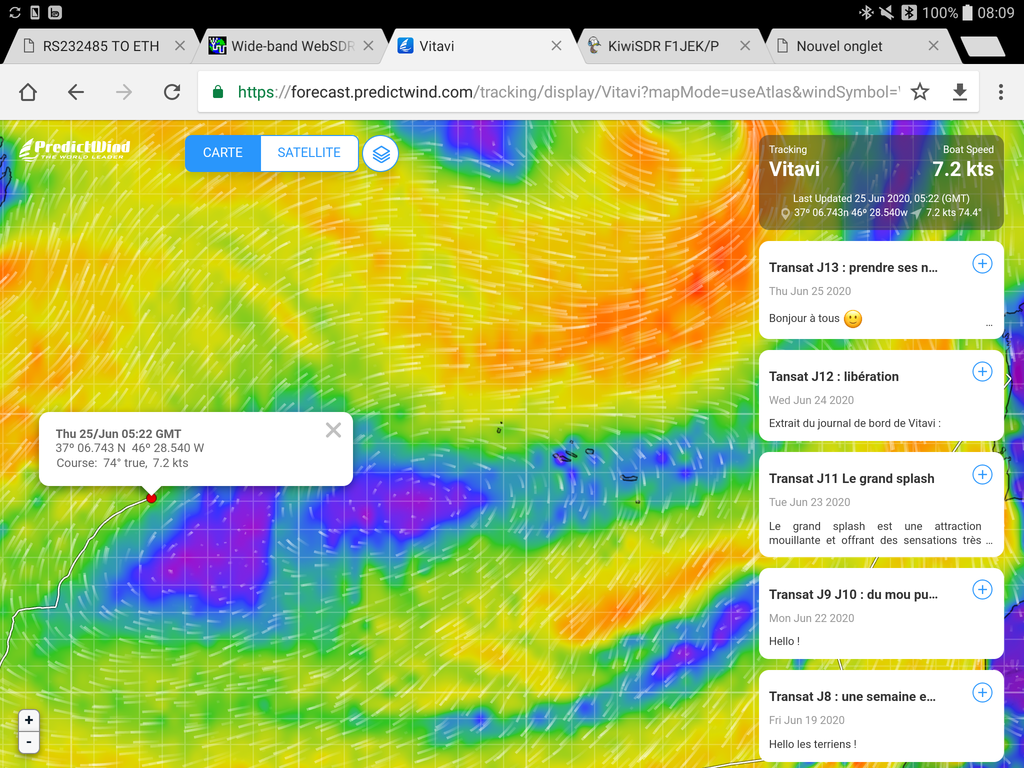Open the browser three-dot menu
The width and height of the screenshot is (1024, 768).
1000,92
